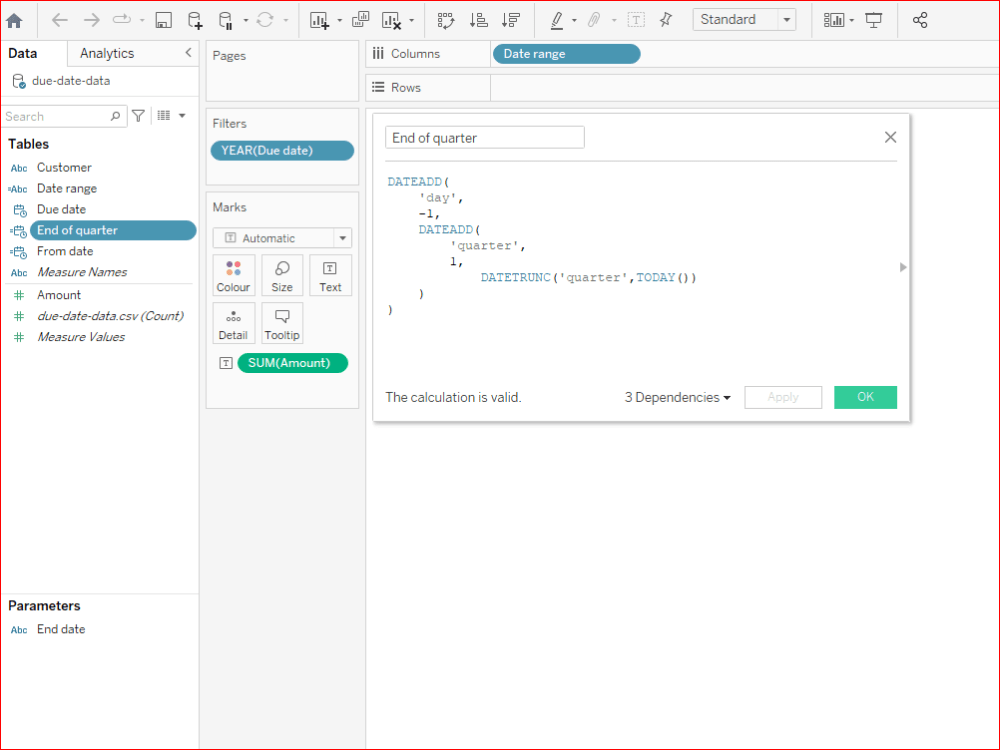Expand the 3 Dependencies dropdown
The height and width of the screenshot is (750, 1000).
(x=677, y=397)
